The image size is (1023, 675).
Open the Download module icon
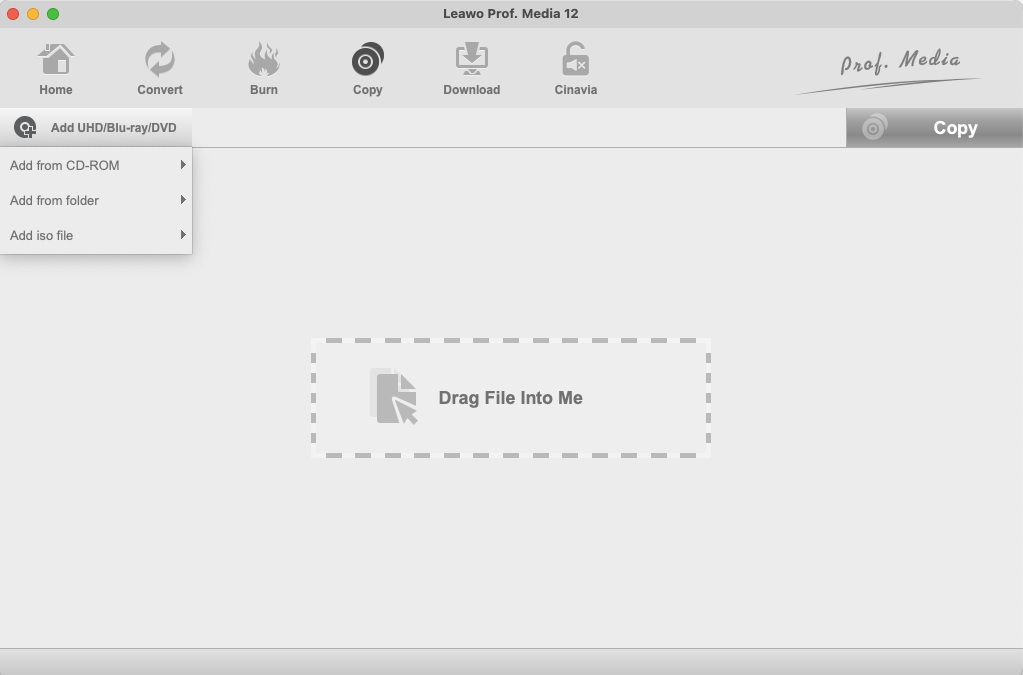click(x=471, y=60)
